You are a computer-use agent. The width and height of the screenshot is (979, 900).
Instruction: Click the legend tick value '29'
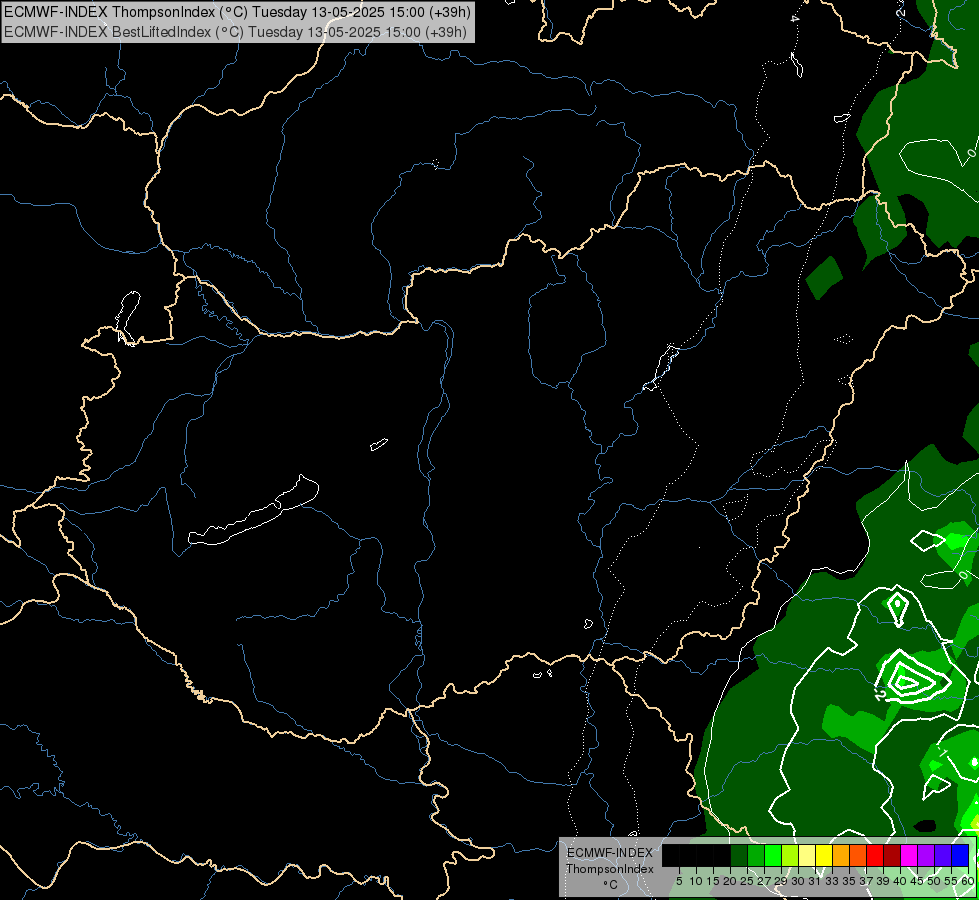pos(782,881)
